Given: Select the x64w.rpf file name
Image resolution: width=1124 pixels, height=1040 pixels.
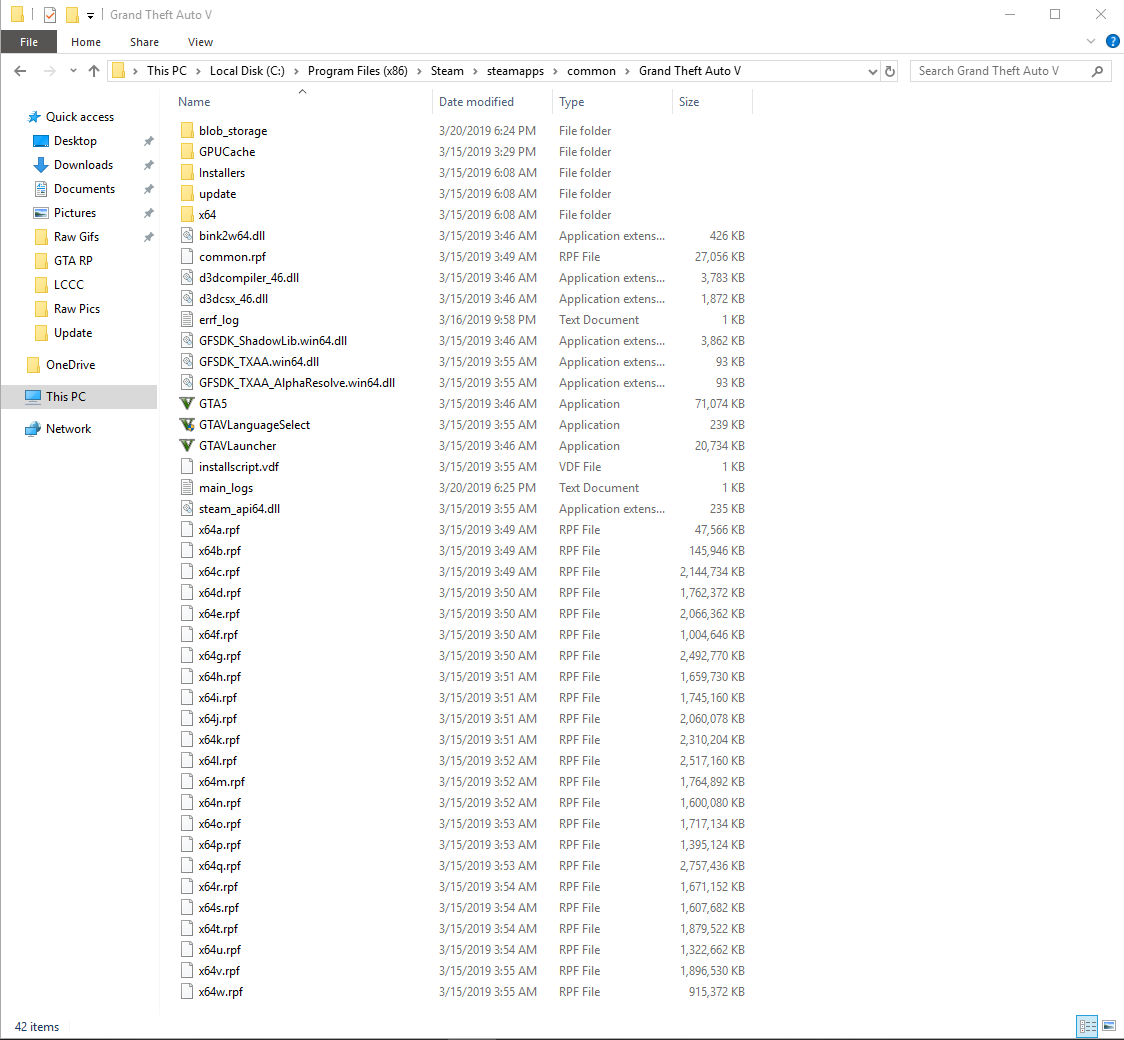Looking at the screenshot, I should (x=221, y=992).
